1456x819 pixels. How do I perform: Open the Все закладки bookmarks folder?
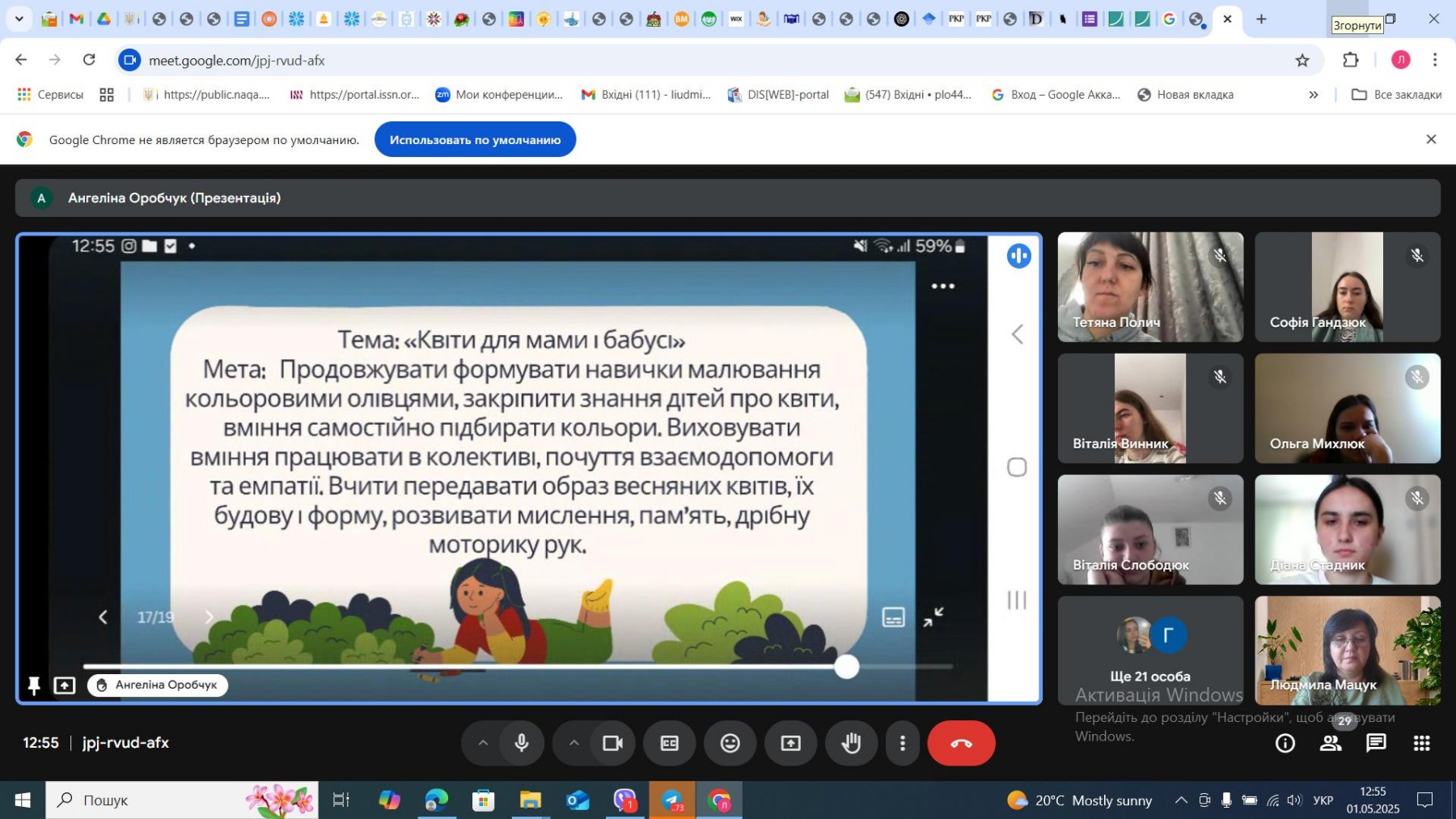coord(1397,95)
